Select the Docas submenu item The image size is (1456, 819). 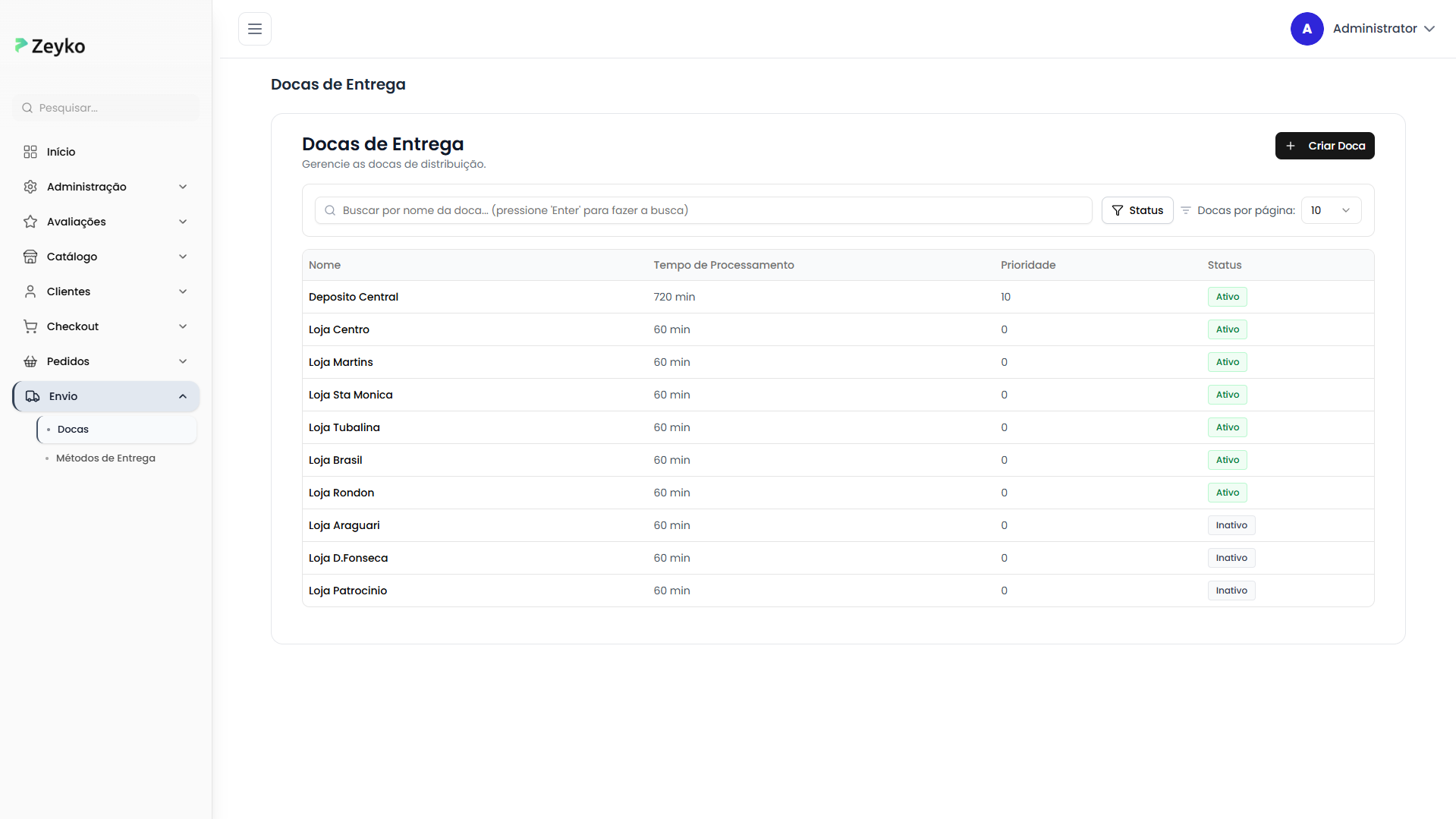tap(73, 430)
